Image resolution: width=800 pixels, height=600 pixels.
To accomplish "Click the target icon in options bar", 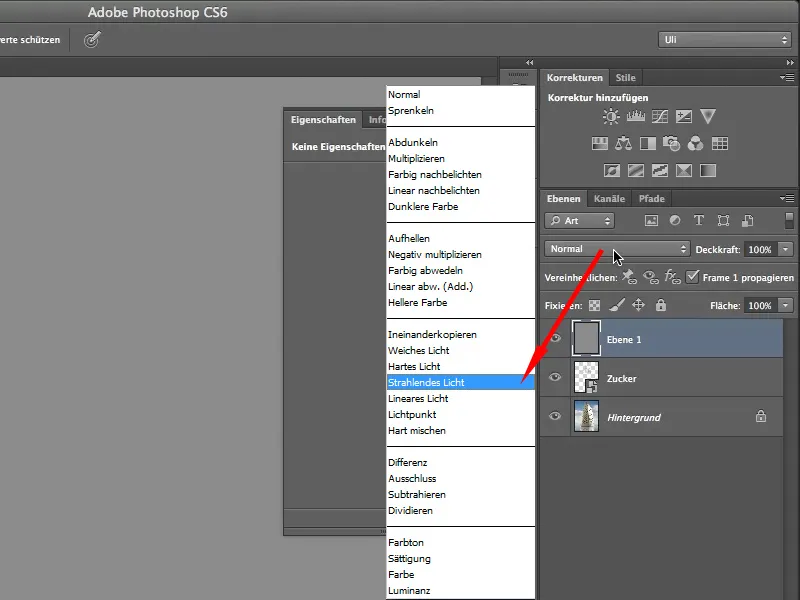I will click(92, 39).
